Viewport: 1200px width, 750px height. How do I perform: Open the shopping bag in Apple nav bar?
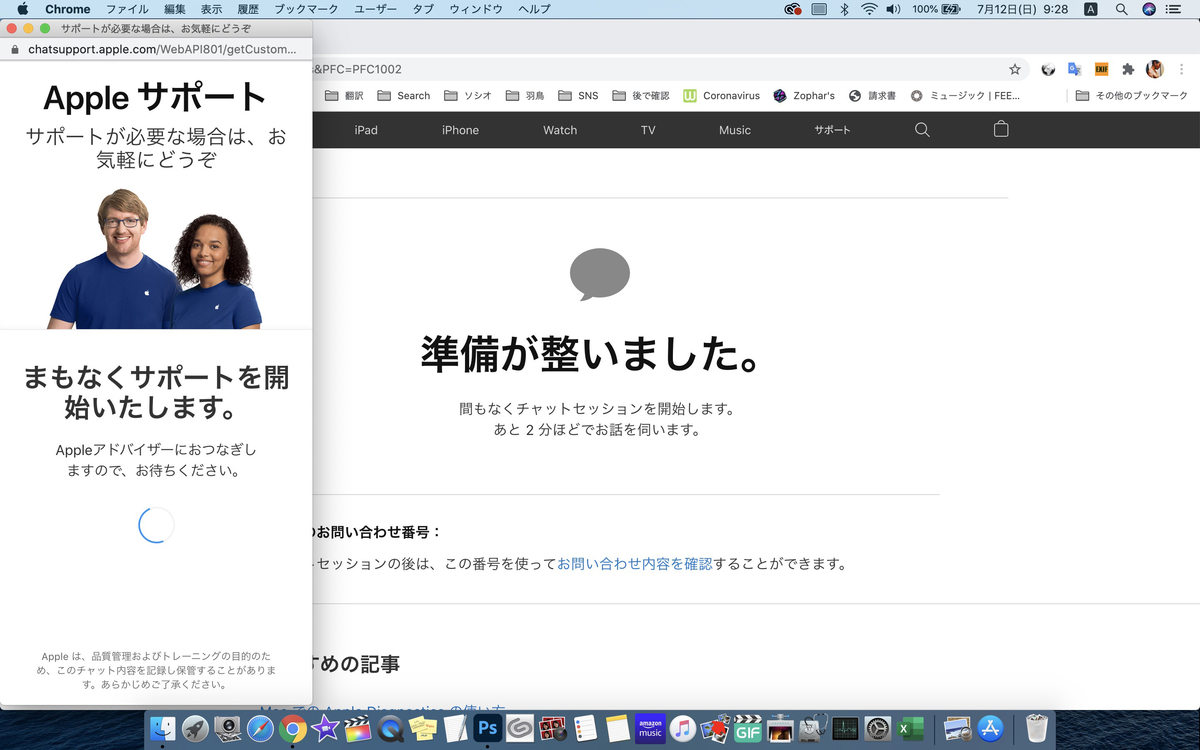[1001, 129]
